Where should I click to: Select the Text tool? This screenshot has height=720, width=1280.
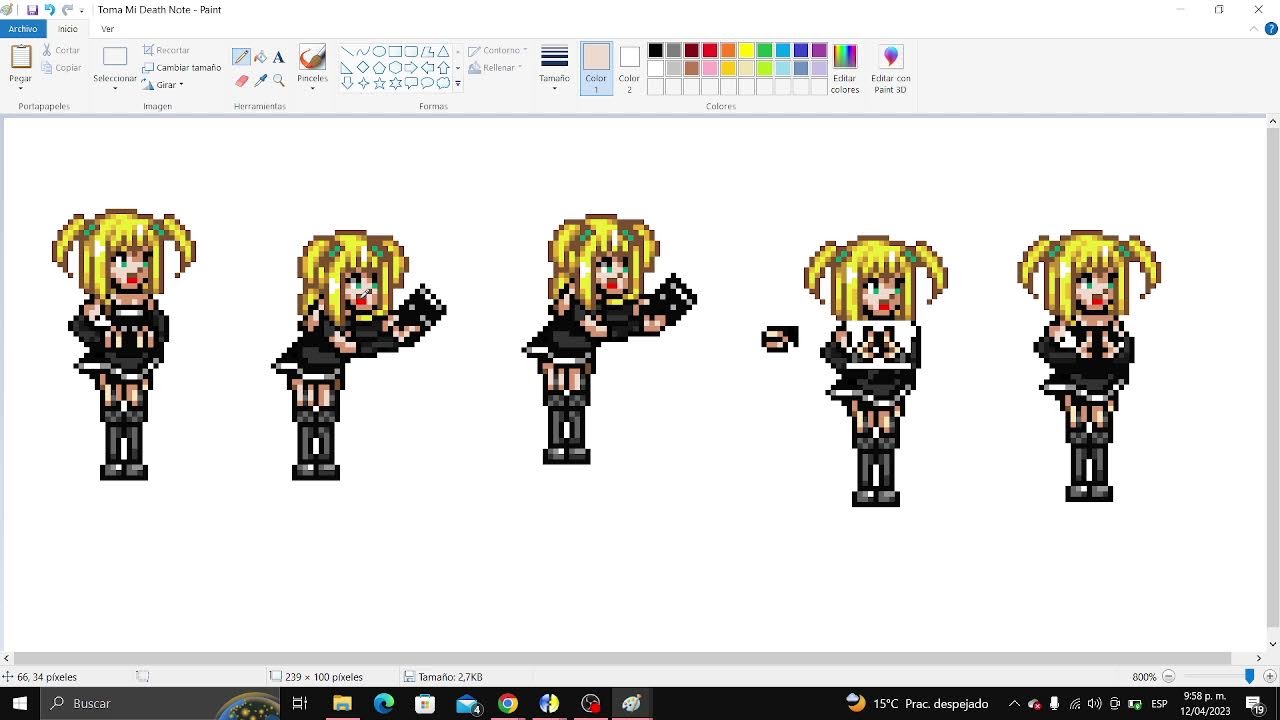279,57
